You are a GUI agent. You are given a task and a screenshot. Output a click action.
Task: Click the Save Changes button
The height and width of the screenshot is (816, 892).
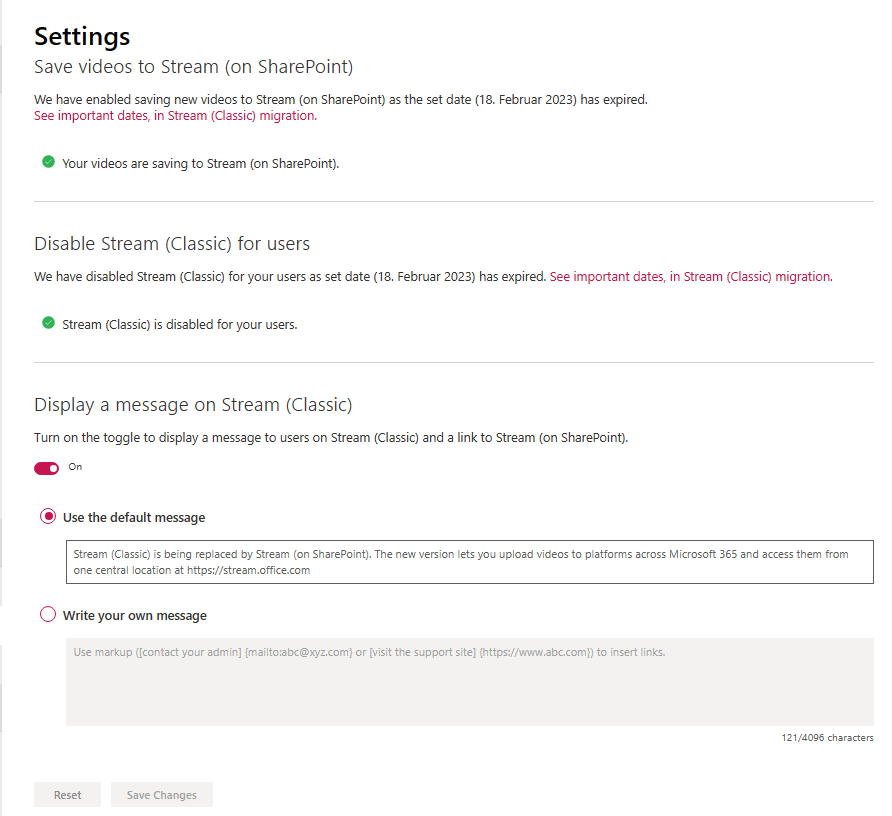click(x=162, y=795)
